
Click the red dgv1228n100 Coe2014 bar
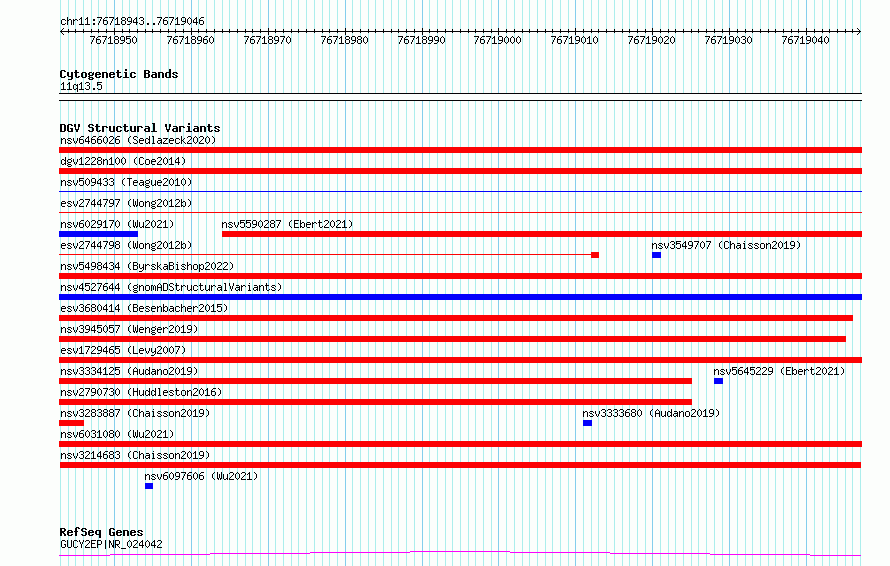click(x=460, y=171)
